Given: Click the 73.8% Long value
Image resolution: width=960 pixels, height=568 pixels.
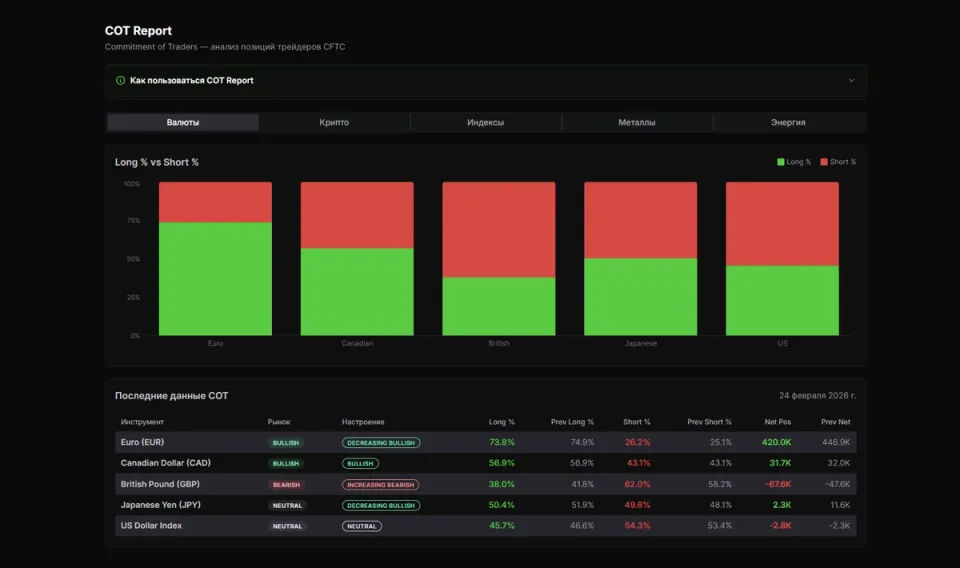Looking at the screenshot, I should [x=501, y=442].
